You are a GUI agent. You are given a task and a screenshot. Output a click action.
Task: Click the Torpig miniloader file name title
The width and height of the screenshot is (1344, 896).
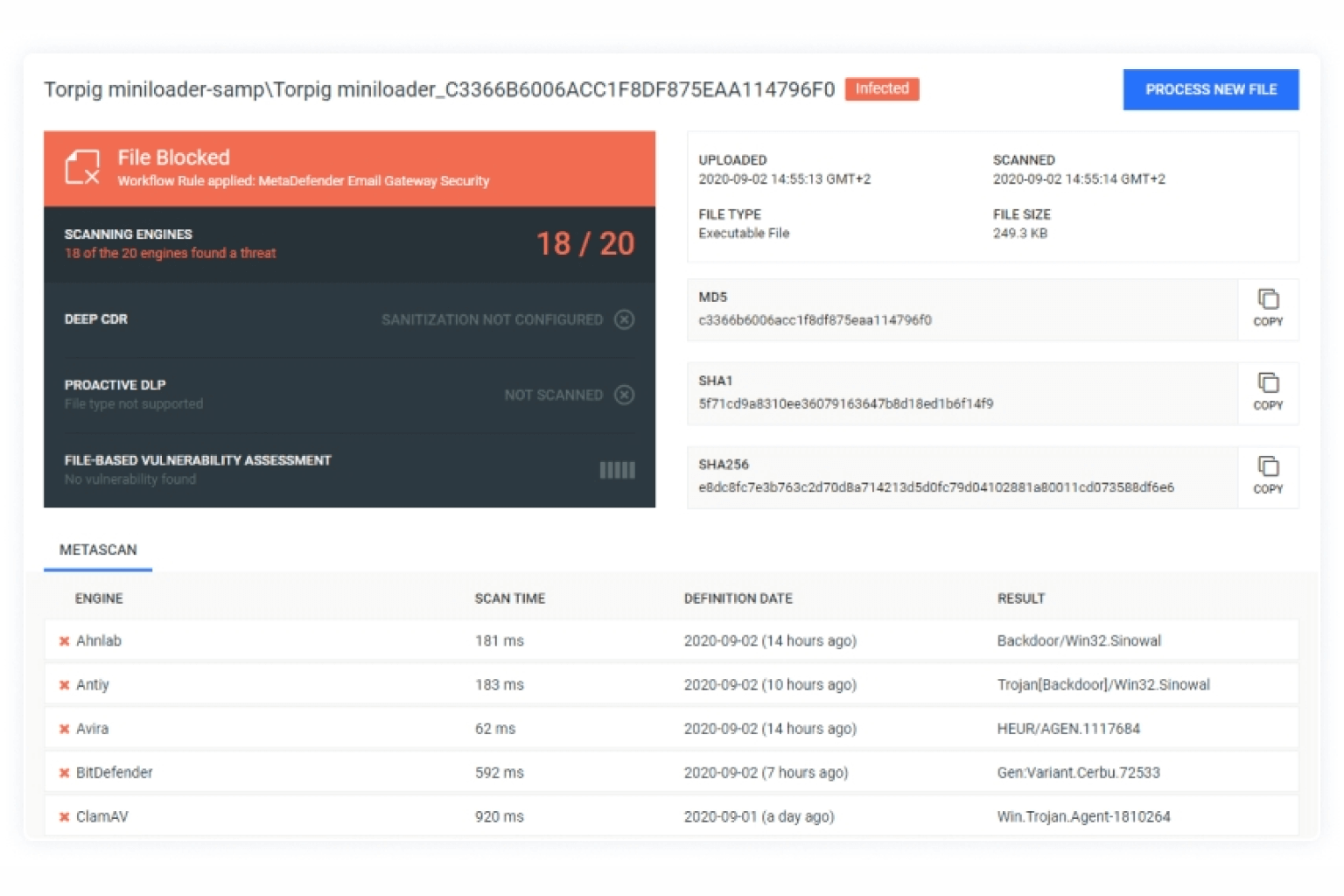coord(439,89)
